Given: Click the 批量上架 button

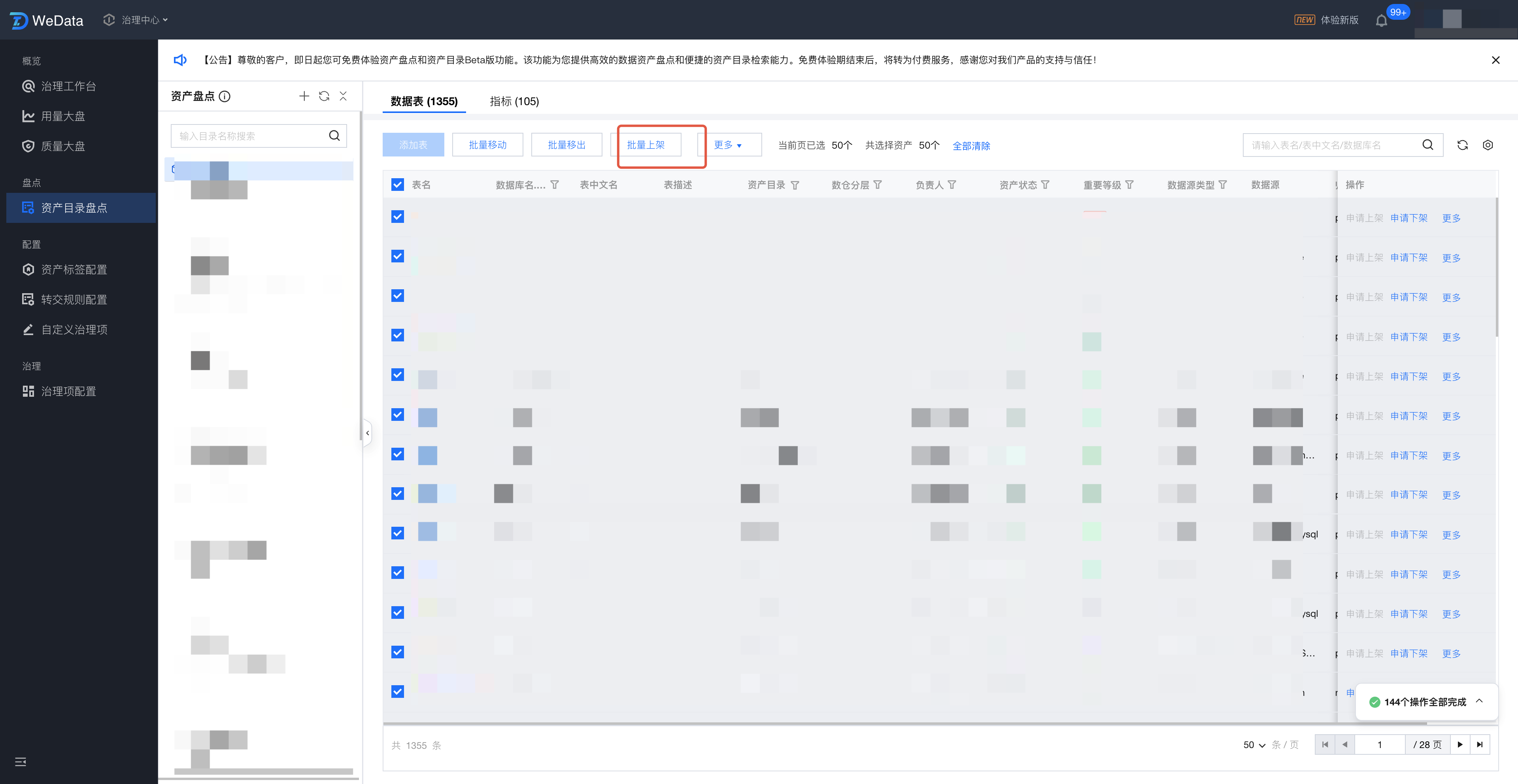Looking at the screenshot, I should pos(645,145).
